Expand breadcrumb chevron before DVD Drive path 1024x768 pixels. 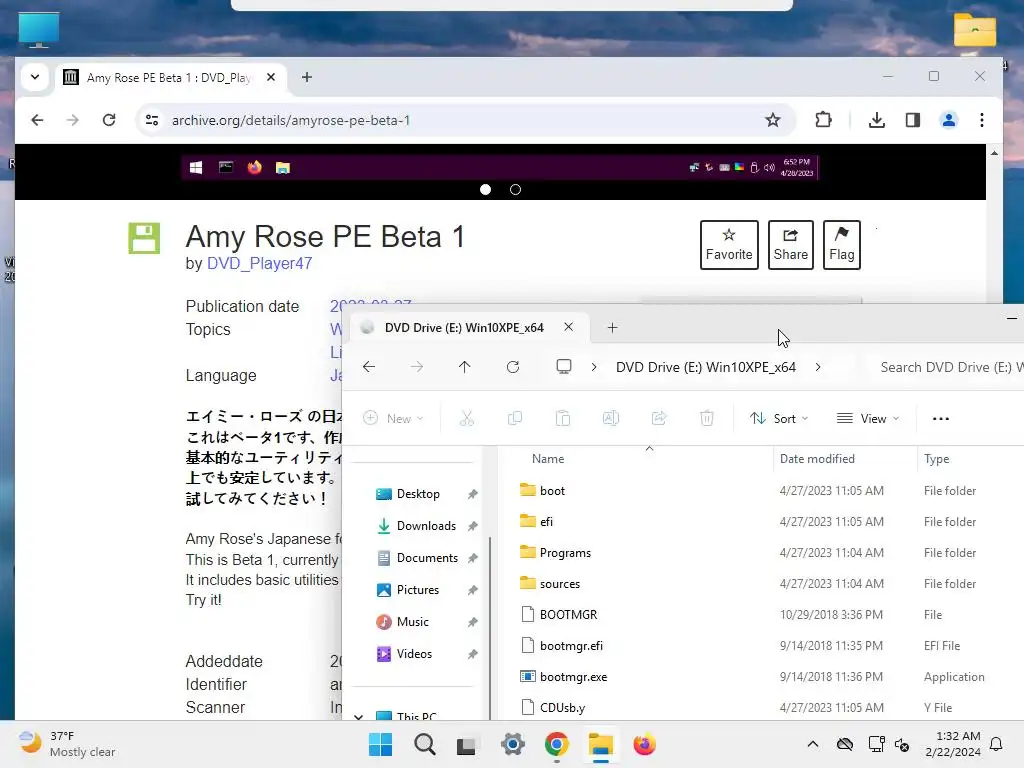coord(594,367)
